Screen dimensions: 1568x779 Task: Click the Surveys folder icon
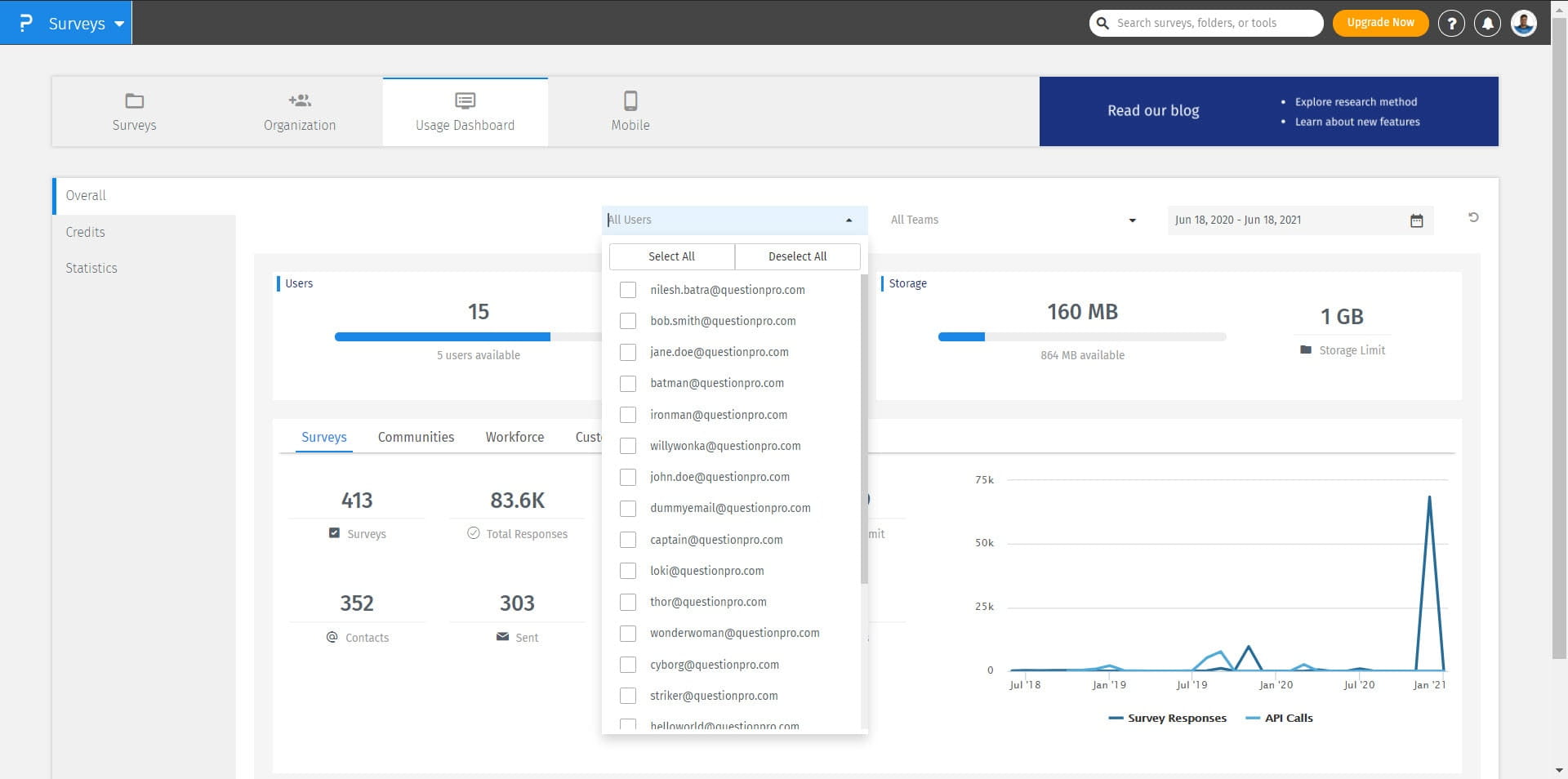(x=134, y=101)
